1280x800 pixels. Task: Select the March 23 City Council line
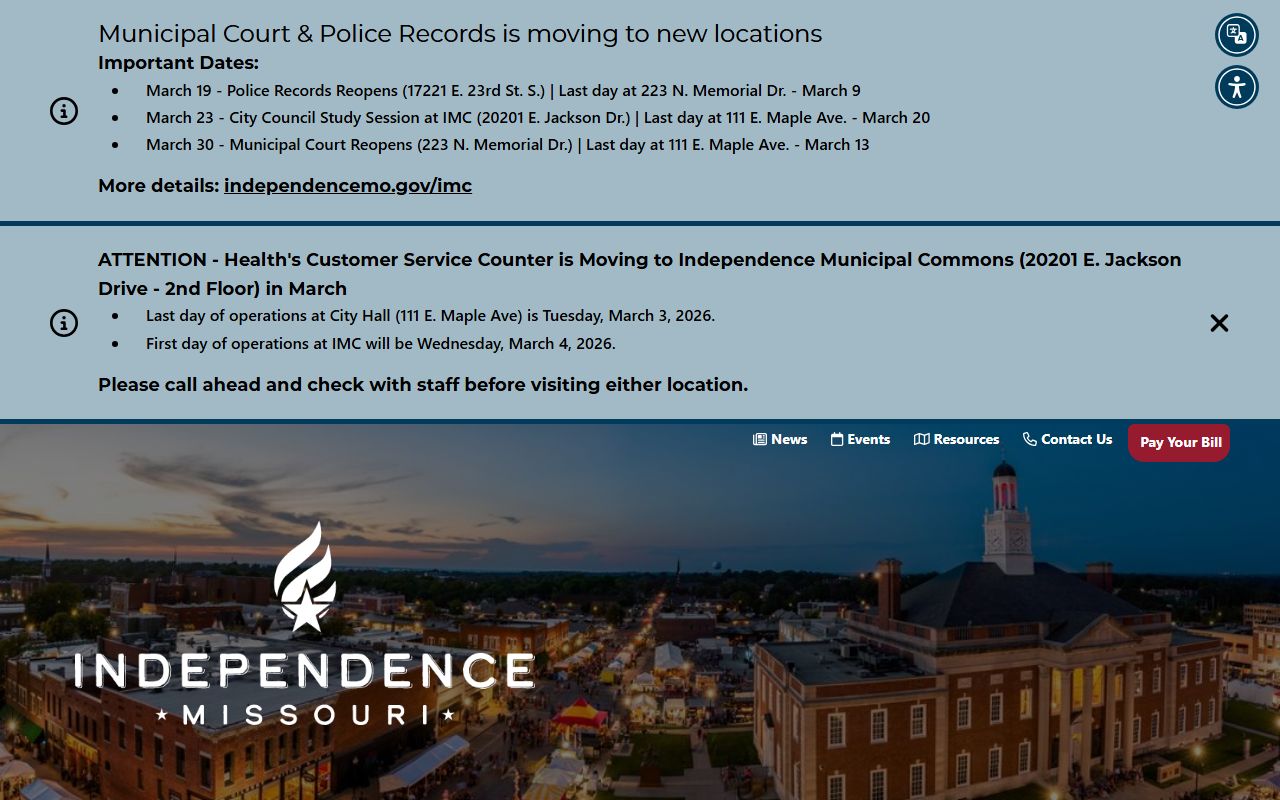point(538,117)
